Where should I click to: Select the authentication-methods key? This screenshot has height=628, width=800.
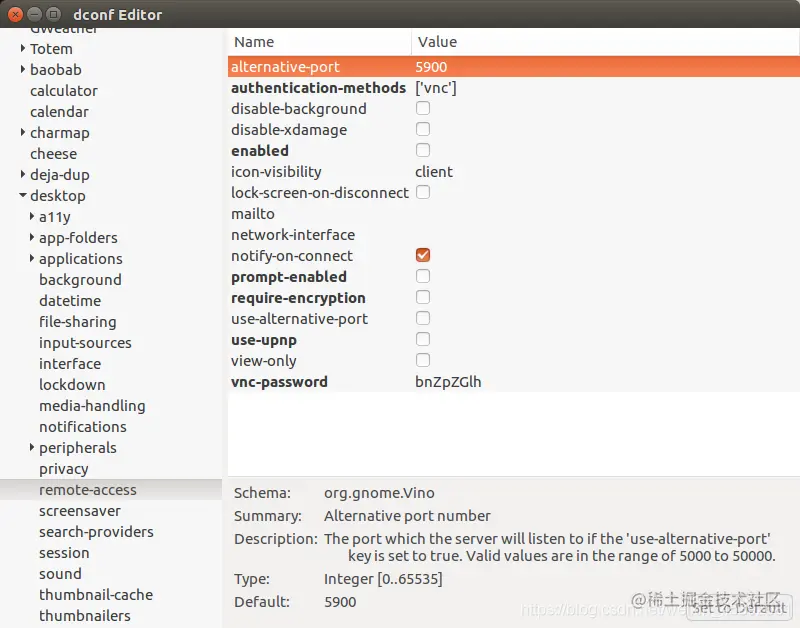coord(318,88)
